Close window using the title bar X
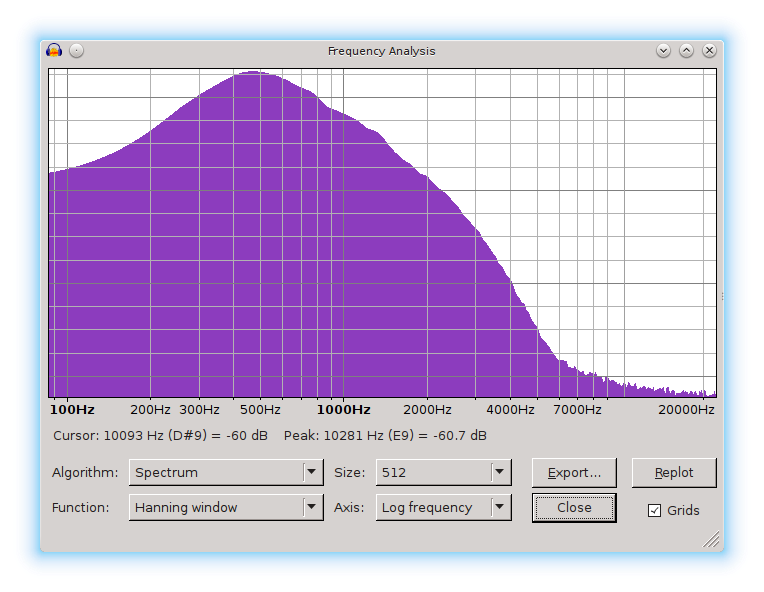The width and height of the screenshot is (764, 592). 709,50
